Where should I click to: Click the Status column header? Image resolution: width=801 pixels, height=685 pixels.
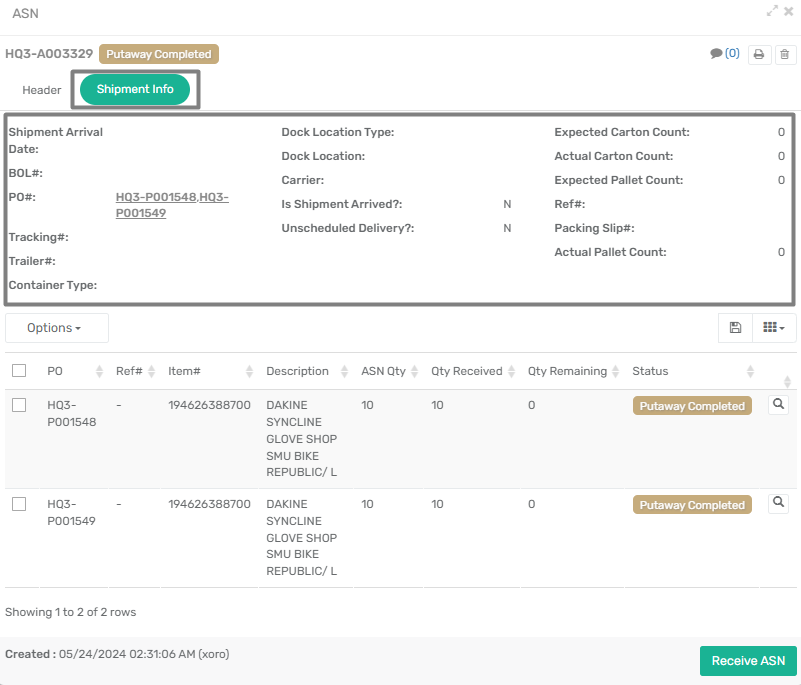(x=650, y=371)
